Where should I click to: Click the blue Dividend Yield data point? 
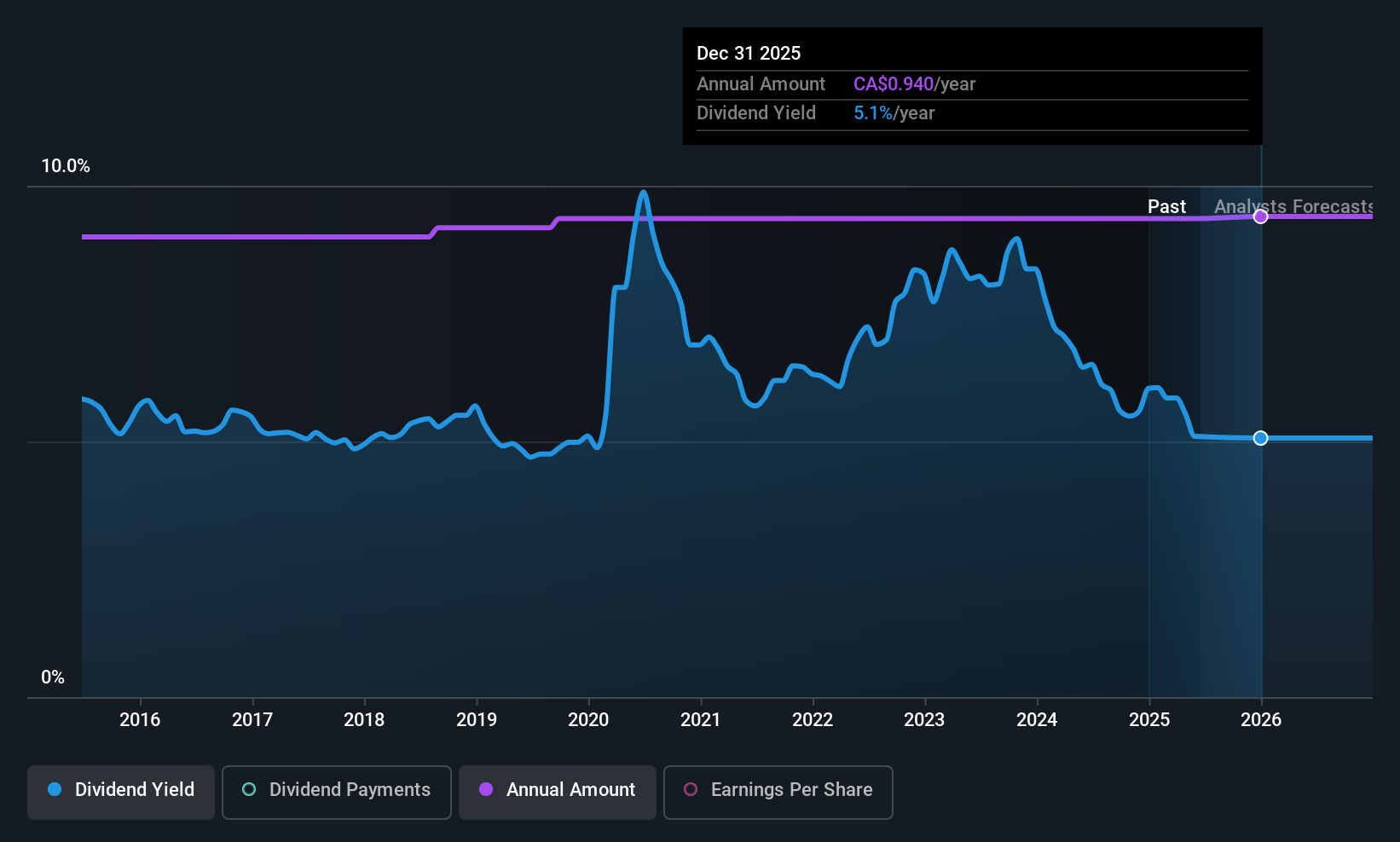pos(1261,438)
